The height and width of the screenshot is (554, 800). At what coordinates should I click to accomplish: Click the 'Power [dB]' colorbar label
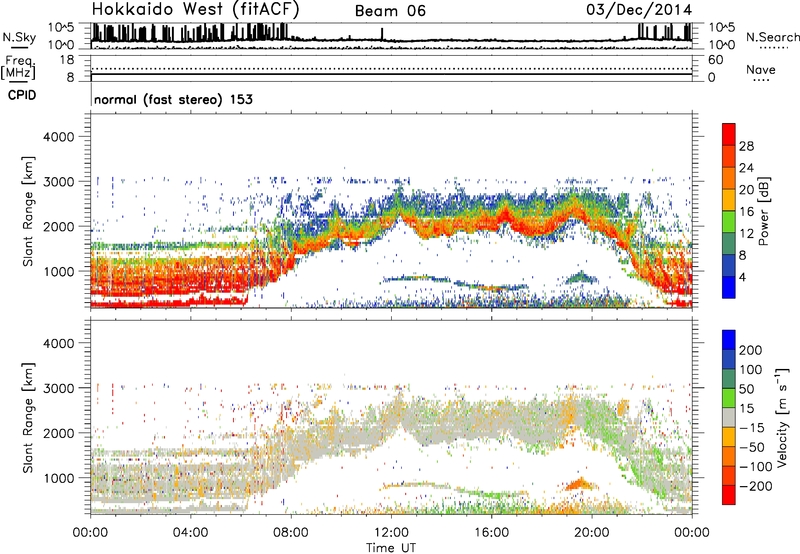[x=763, y=211]
